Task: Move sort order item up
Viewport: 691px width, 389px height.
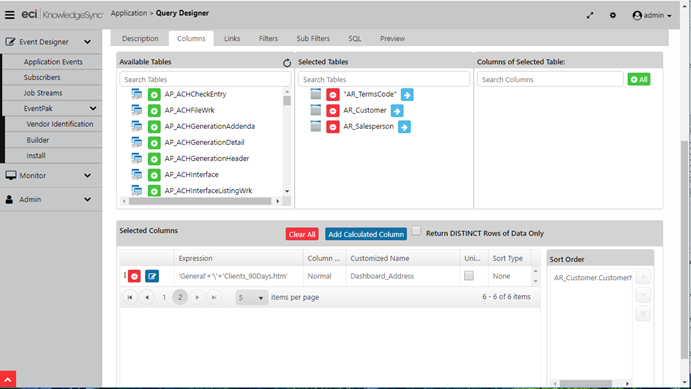Action: pos(643,277)
